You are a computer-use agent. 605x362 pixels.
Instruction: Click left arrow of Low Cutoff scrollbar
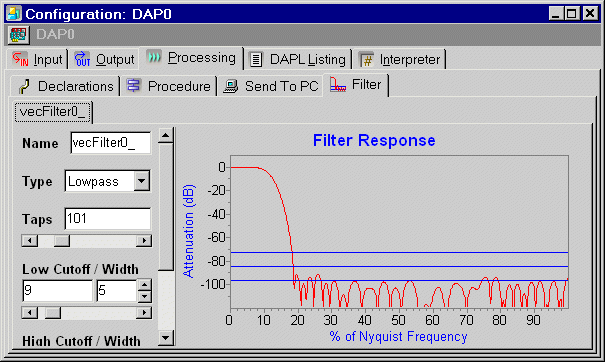click(x=30, y=312)
